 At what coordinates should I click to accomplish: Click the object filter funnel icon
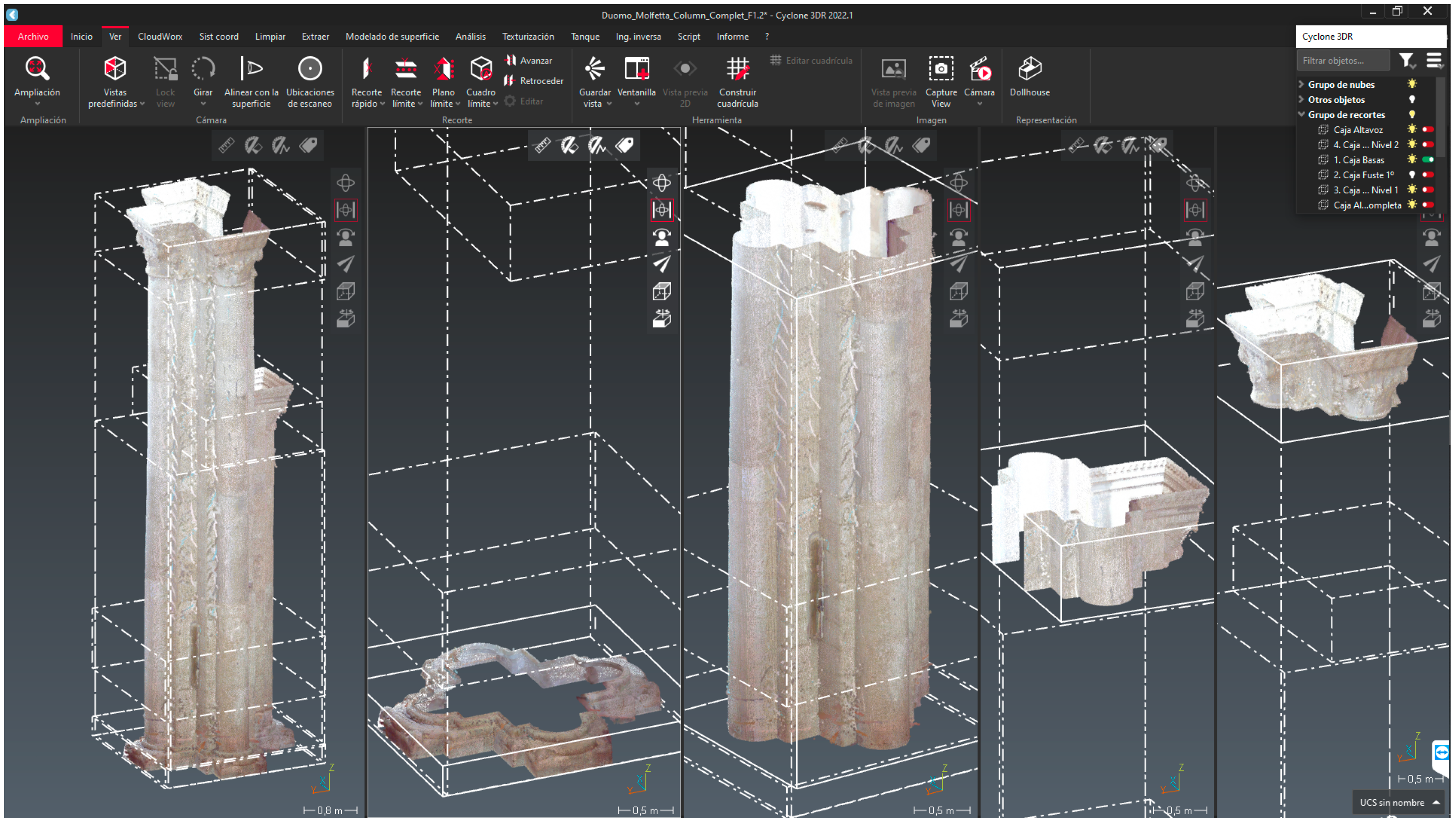[1406, 60]
